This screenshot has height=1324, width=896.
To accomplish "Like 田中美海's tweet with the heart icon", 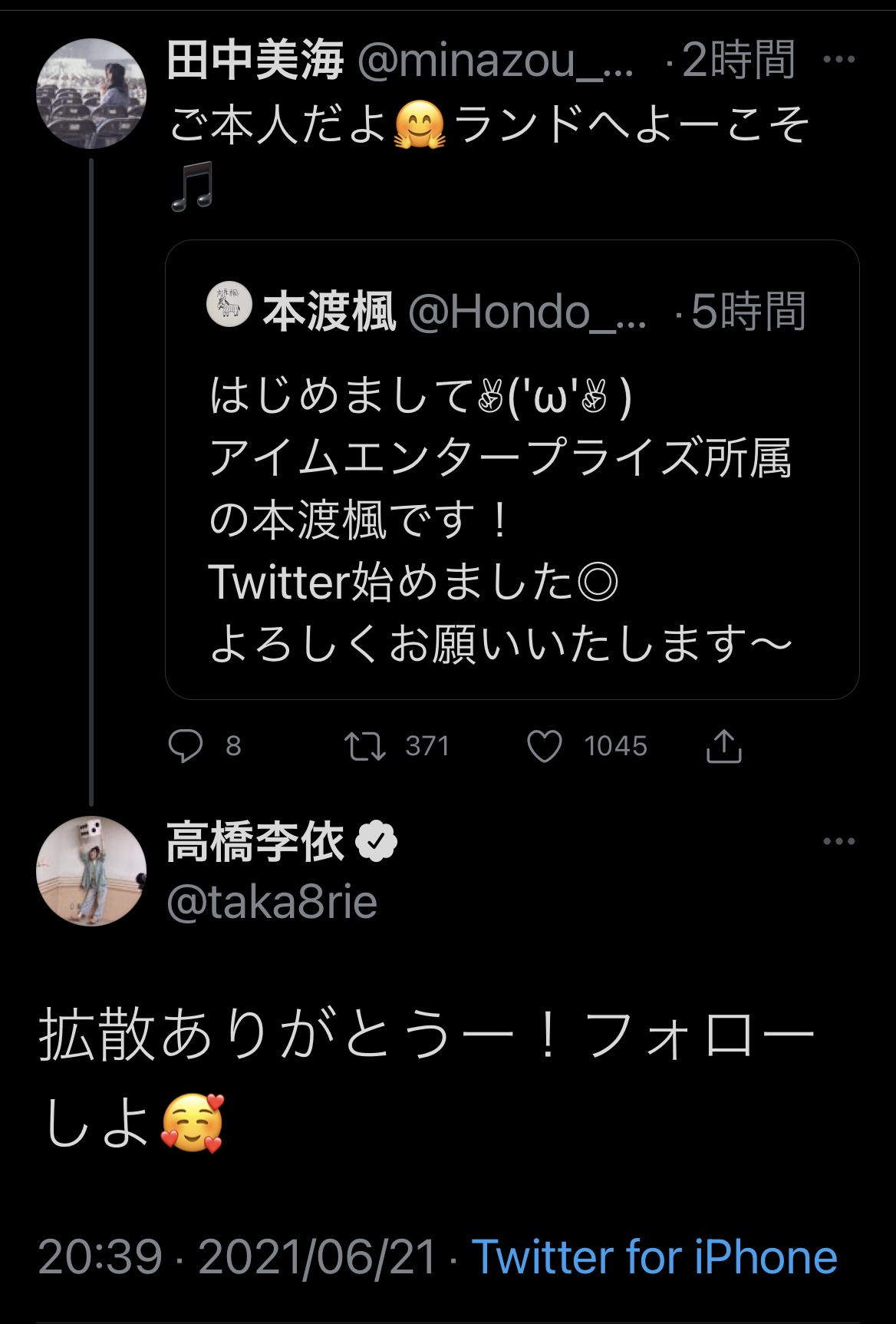I will click(545, 747).
